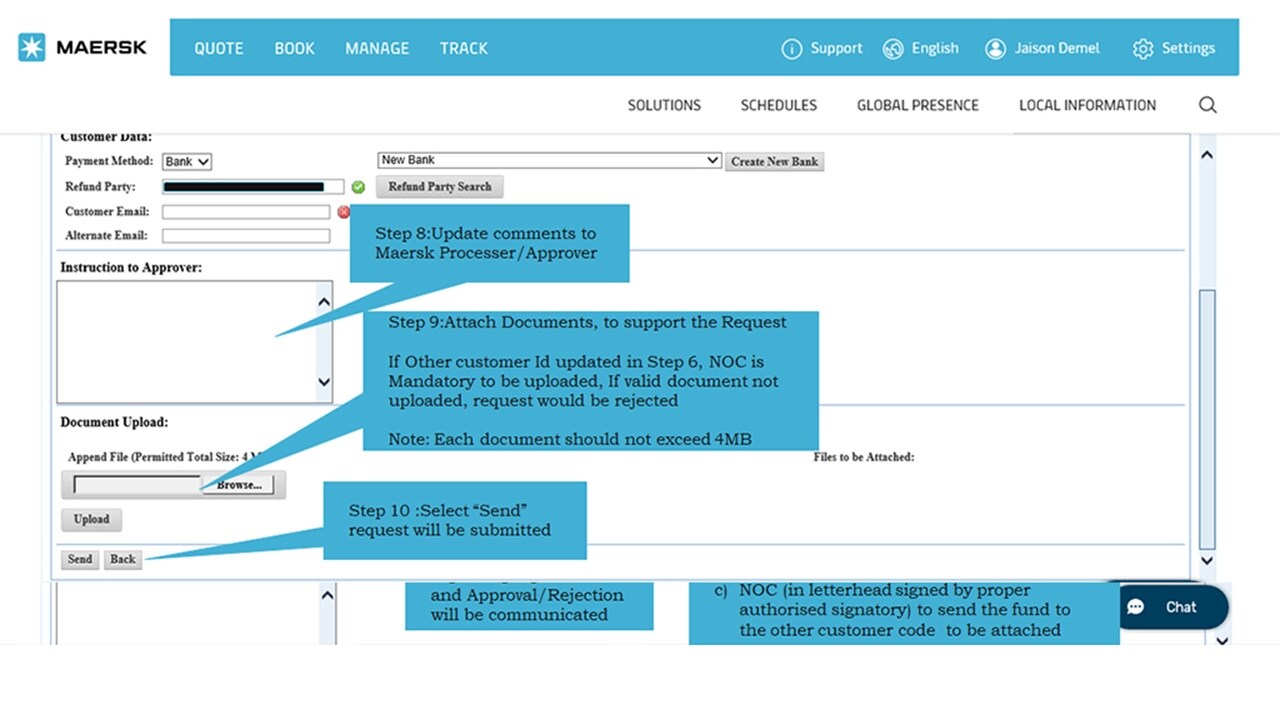Click the globe icon beside English

pos(893,48)
